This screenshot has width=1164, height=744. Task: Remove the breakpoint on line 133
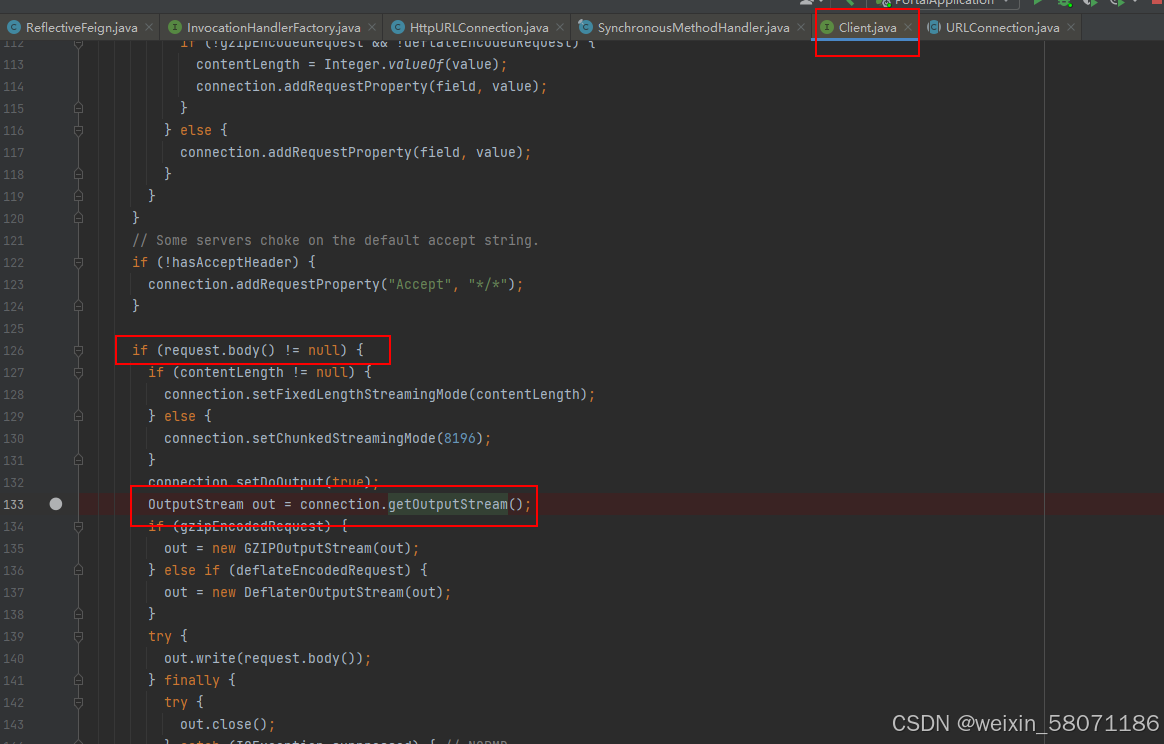tap(56, 504)
